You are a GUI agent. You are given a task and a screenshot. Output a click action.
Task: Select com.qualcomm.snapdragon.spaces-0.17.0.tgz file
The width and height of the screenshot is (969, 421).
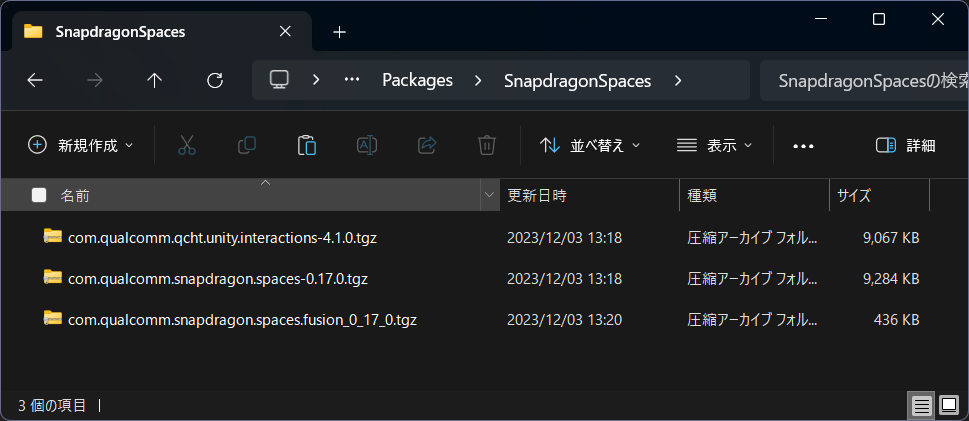tap(218, 279)
